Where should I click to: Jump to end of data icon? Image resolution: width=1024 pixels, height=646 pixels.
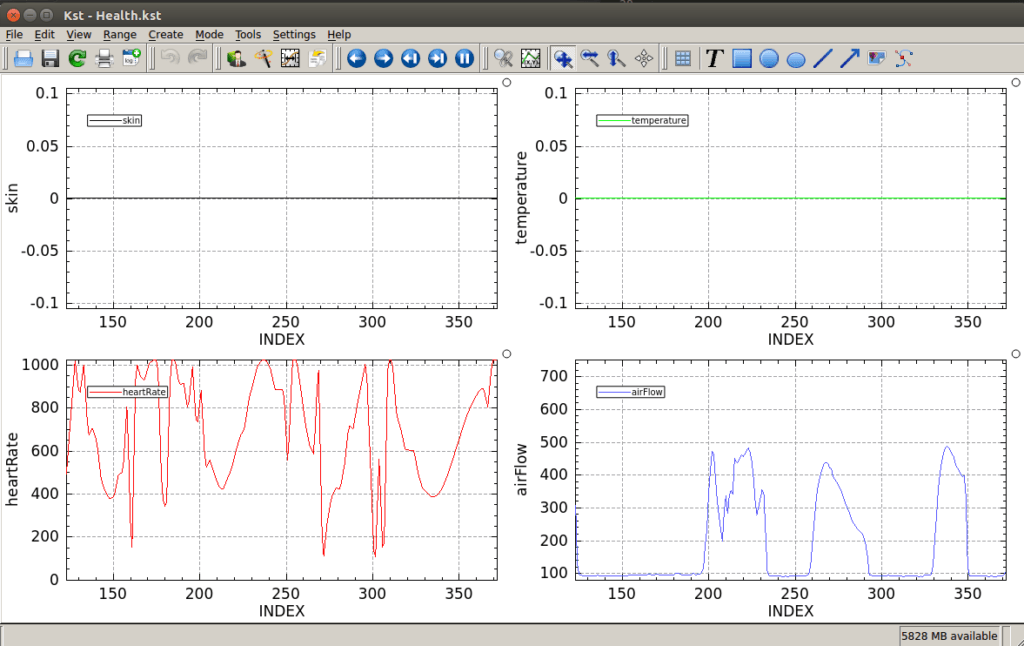coord(437,59)
